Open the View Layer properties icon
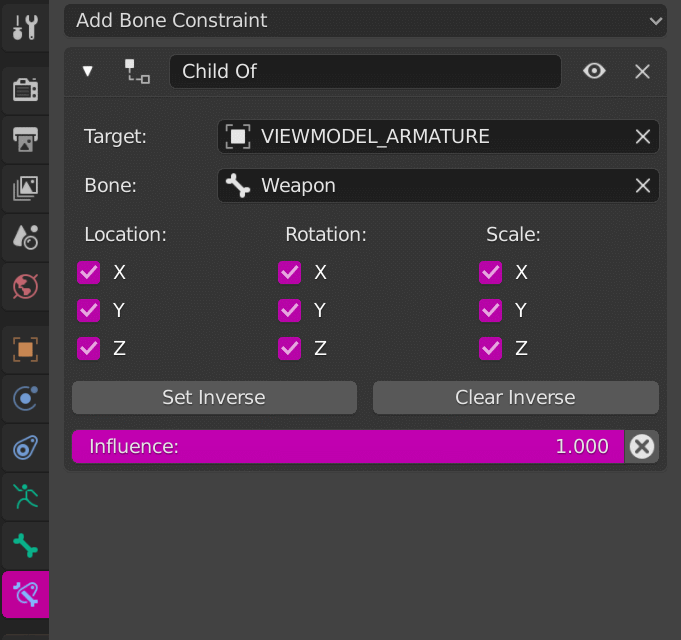This screenshot has width=681, height=640. [x=24, y=187]
